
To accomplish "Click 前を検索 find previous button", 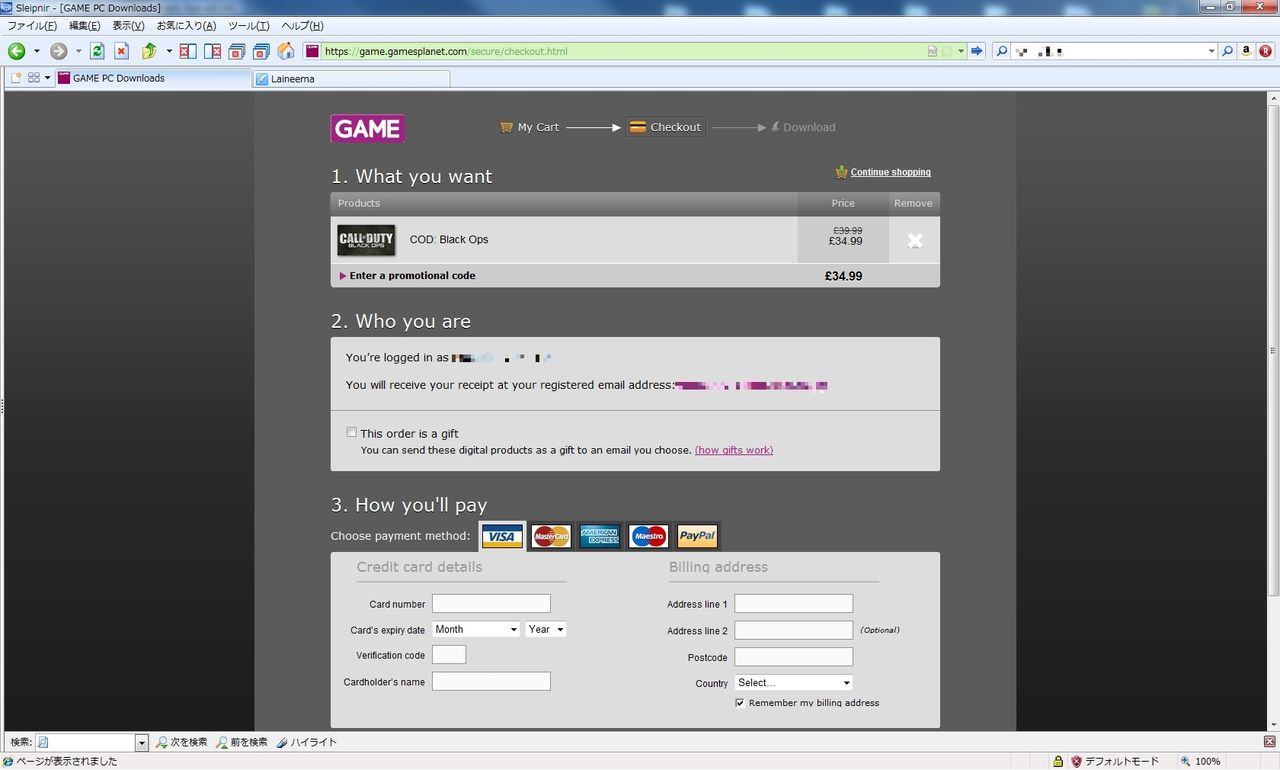I will point(241,742).
